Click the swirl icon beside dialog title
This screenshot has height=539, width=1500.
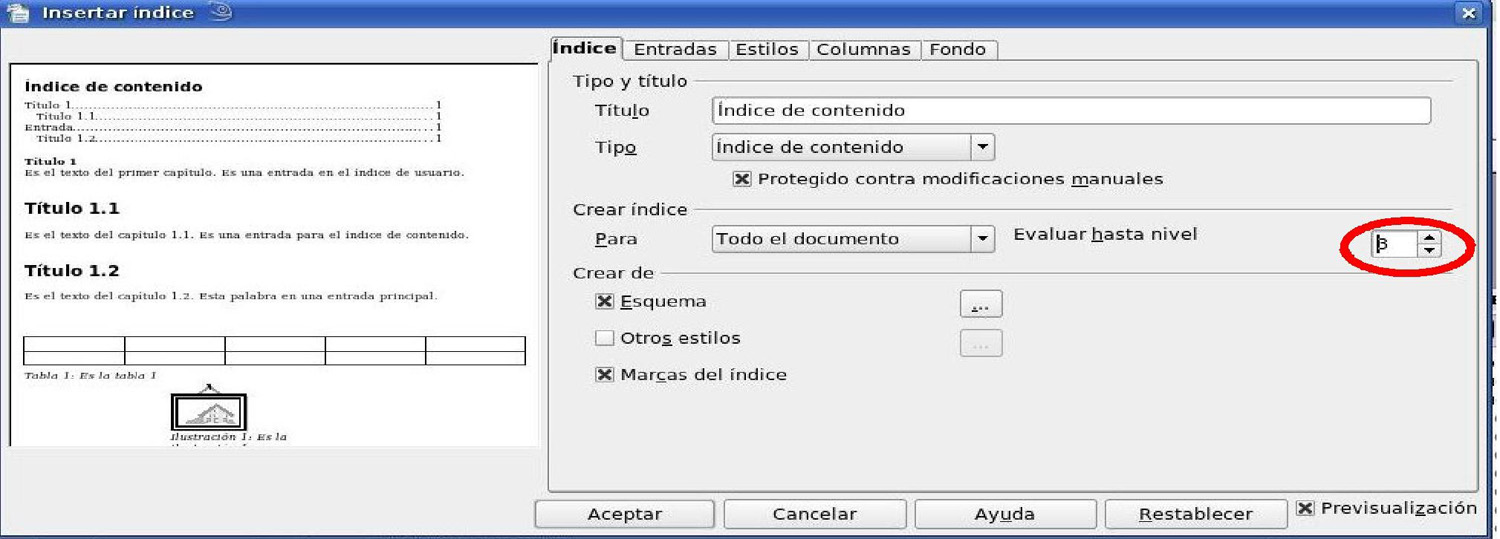coord(220,12)
